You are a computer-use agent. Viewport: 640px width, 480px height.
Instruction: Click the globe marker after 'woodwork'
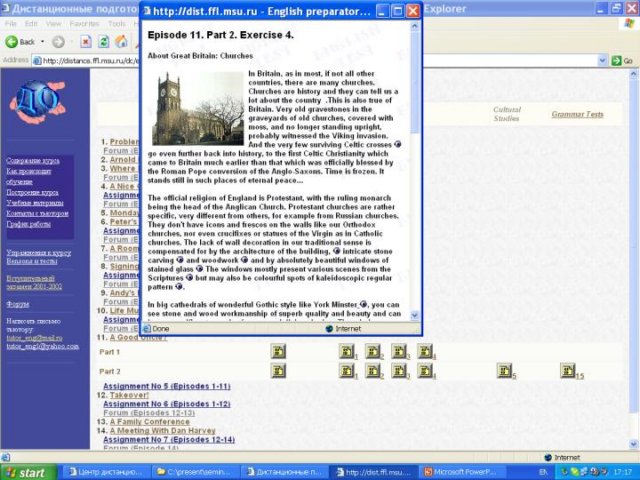tap(244, 260)
